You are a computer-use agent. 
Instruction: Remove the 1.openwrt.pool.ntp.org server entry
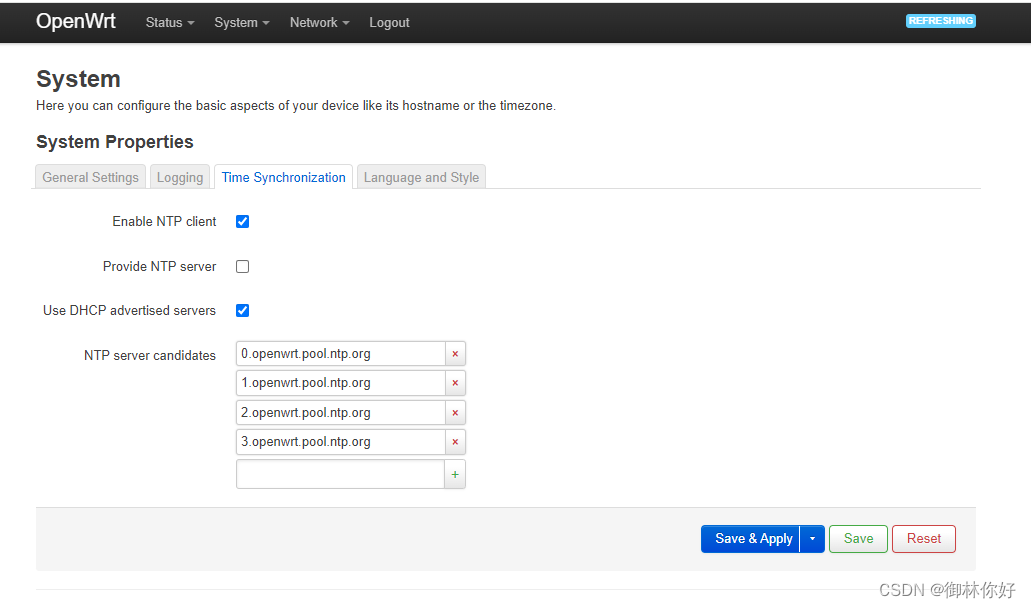(x=455, y=383)
